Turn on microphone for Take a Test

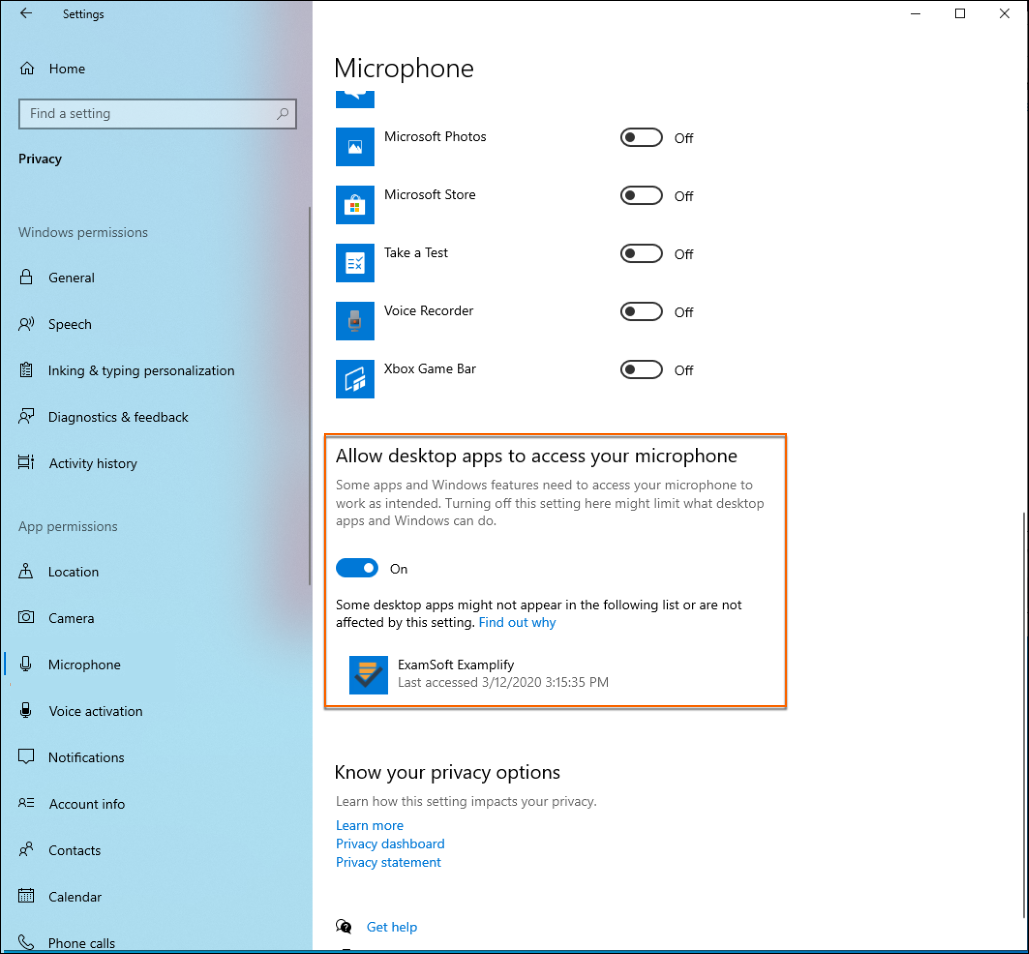point(641,254)
